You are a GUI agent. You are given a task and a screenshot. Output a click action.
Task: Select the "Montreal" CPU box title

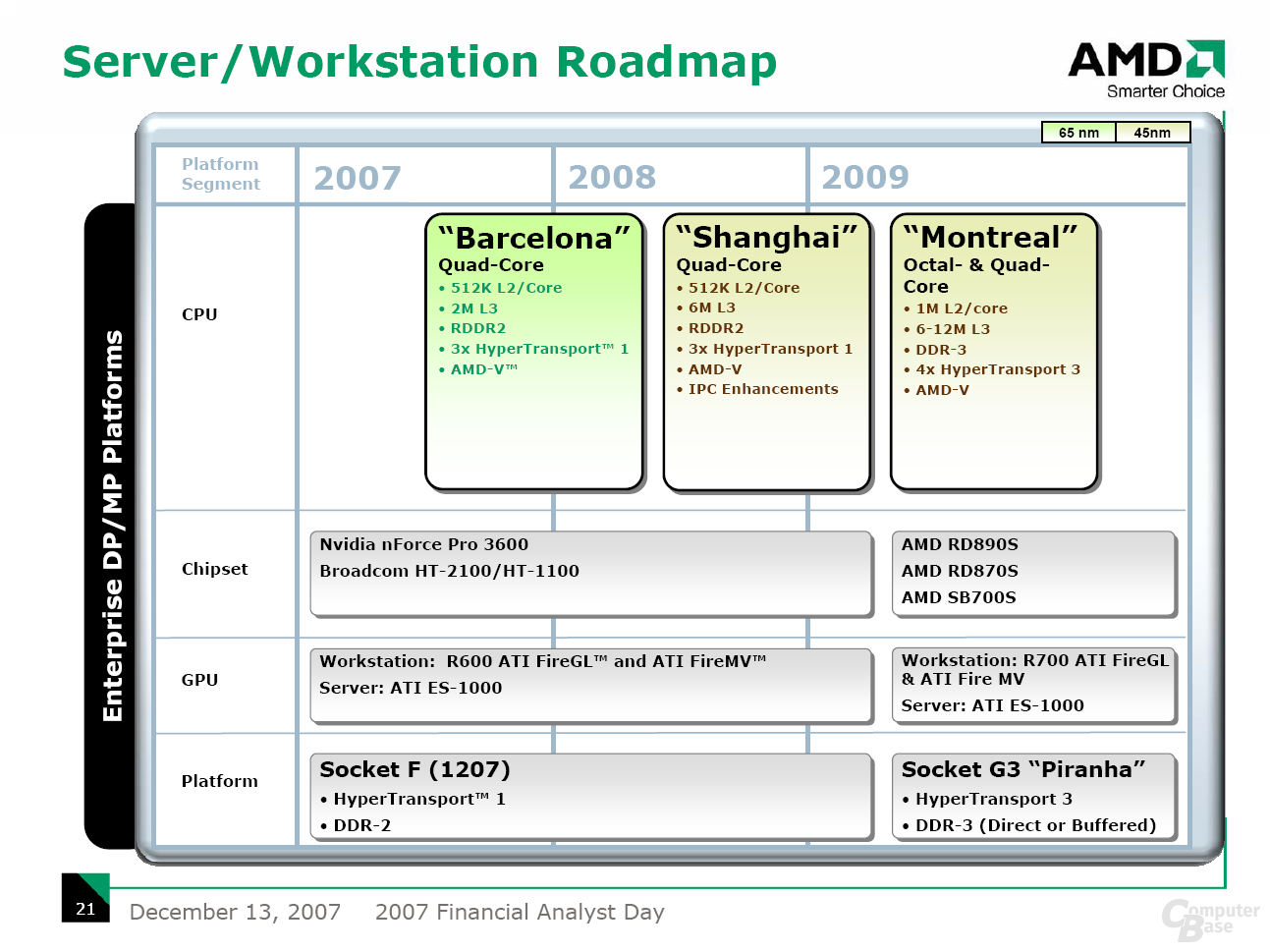click(x=990, y=237)
